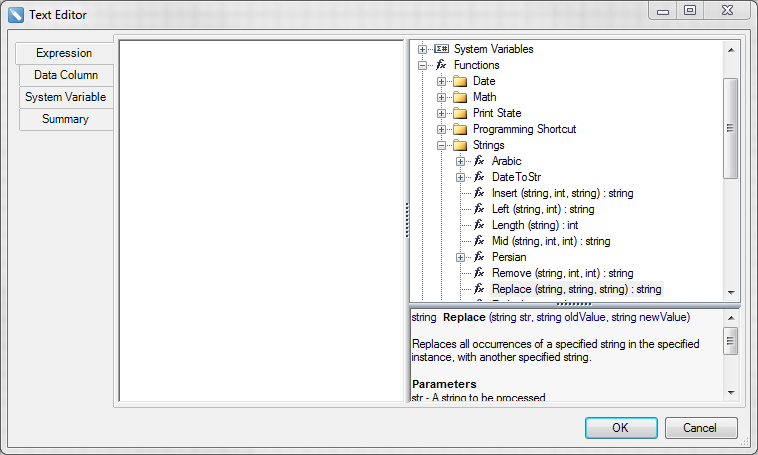The height and width of the screenshot is (455, 758).
Task: Click inside the expression text area
Action: 262,221
